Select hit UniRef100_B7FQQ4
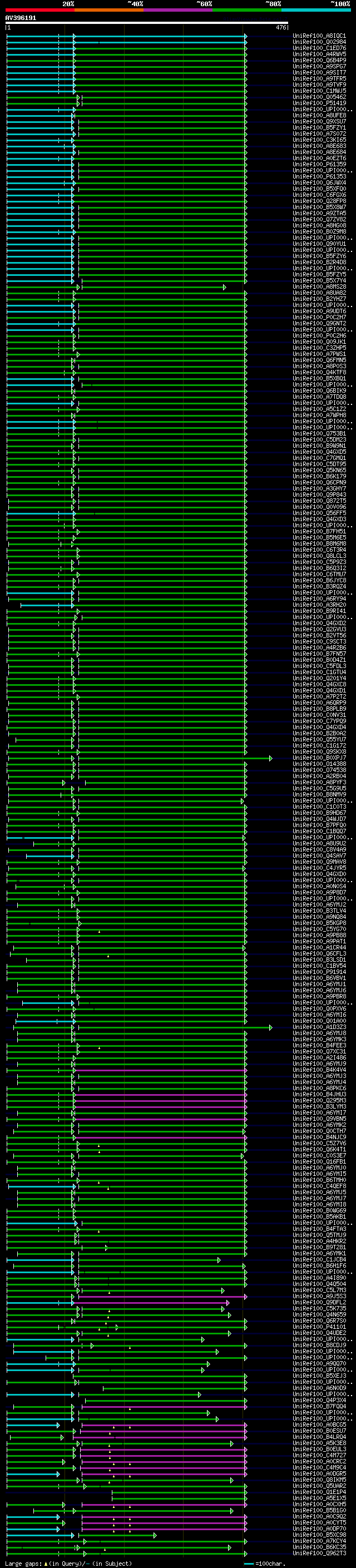 [319, 1407]
